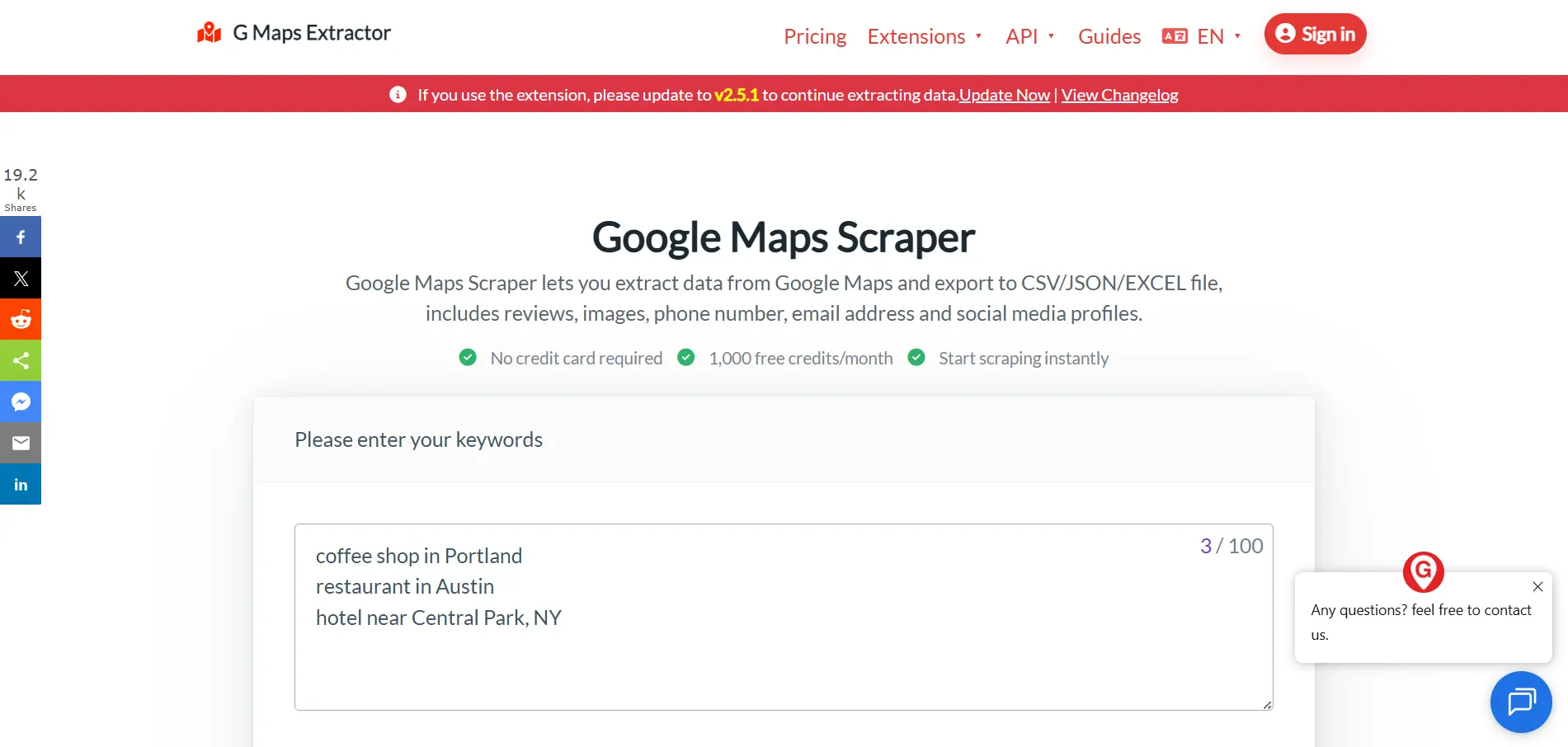Viewport: 1568px width, 747px height.
Task: Click the 1,000 free credits/month text
Action: click(x=801, y=358)
